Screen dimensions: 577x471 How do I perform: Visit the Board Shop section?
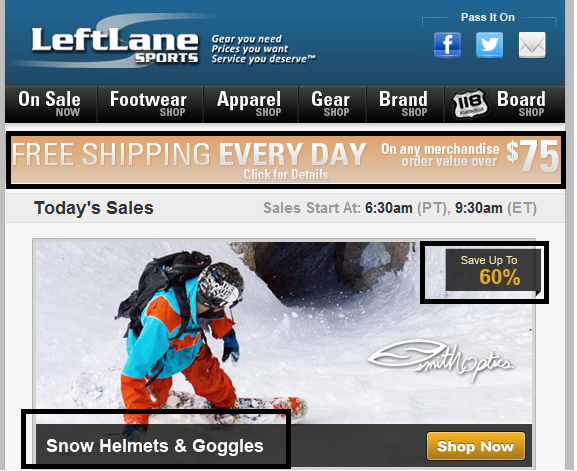pos(521,104)
